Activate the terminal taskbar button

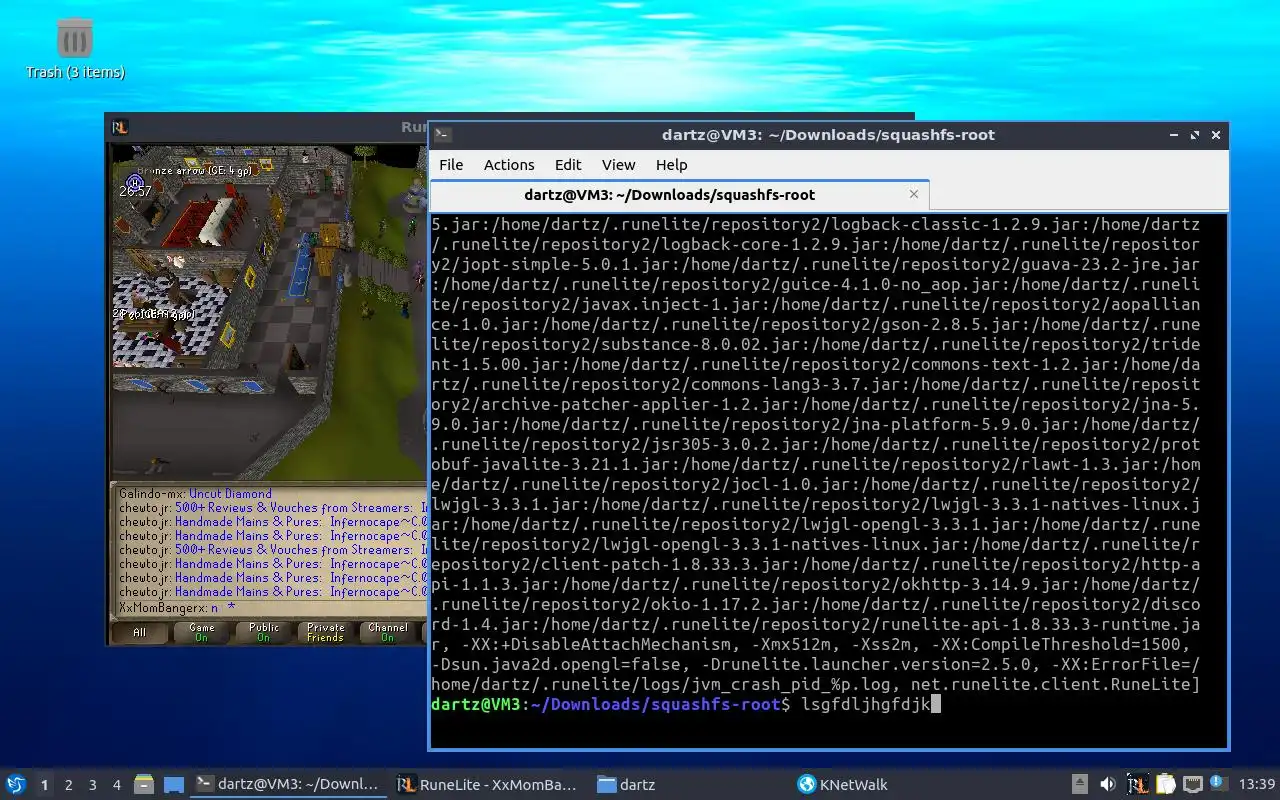pos(288,785)
